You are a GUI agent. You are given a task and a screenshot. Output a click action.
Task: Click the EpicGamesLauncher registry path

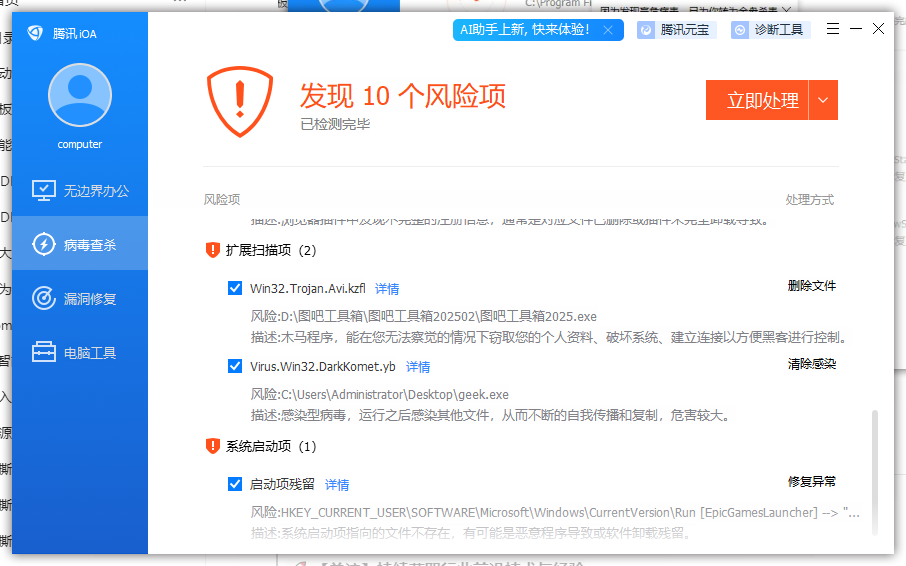coord(555,512)
